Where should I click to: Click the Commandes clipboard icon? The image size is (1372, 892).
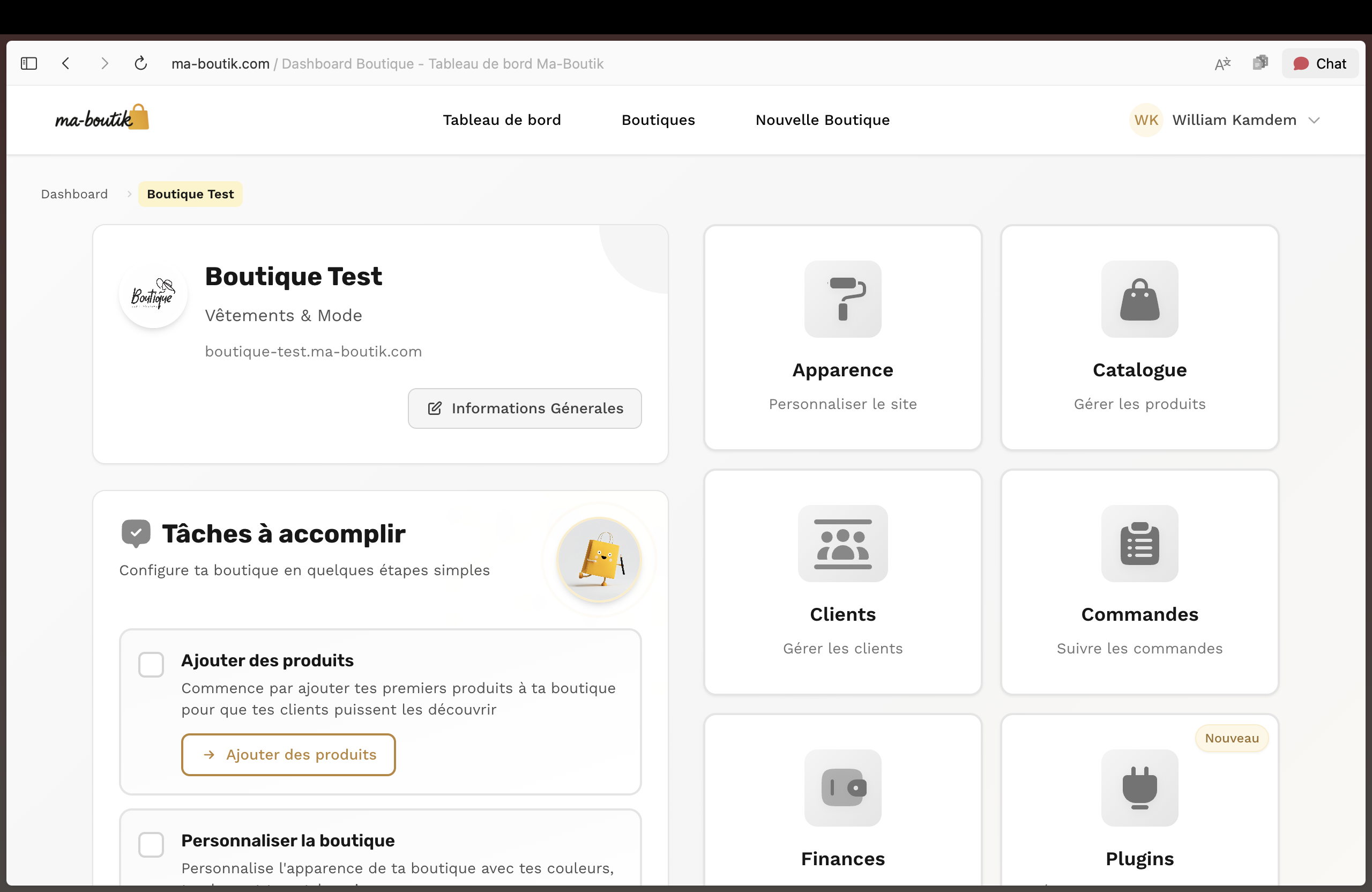(x=1139, y=543)
